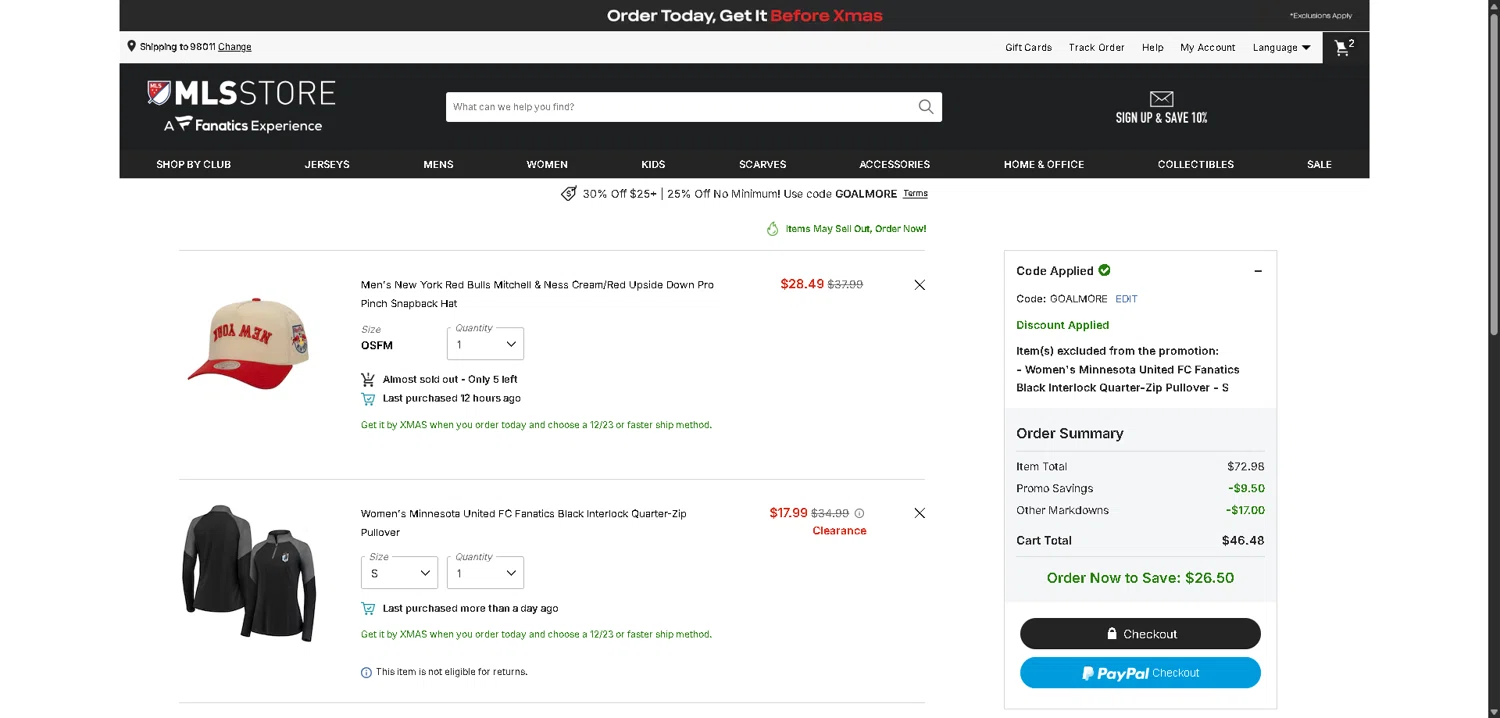Screen dimensions: 1500x718
Task: Open the Help link
Action: click(x=1153, y=47)
